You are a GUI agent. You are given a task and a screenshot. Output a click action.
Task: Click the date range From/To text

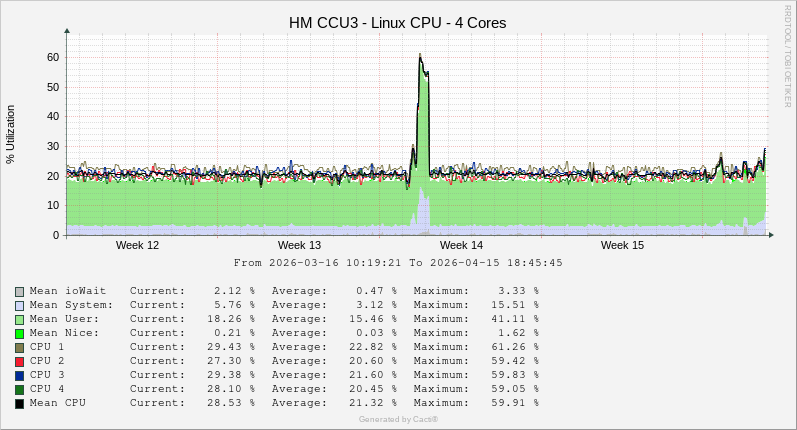coord(398,263)
